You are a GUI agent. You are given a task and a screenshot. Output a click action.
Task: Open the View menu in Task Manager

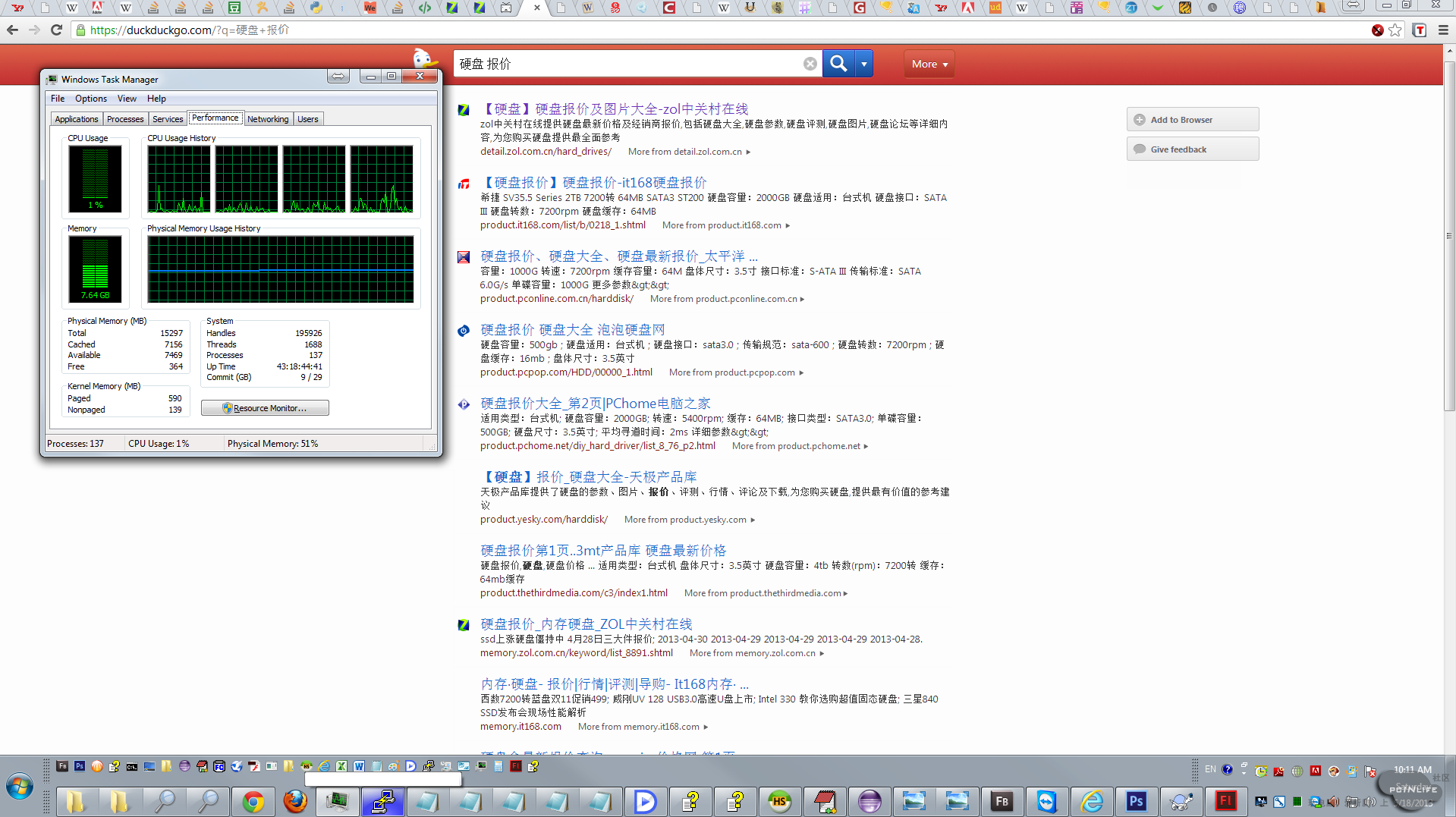(x=127, y=99)
